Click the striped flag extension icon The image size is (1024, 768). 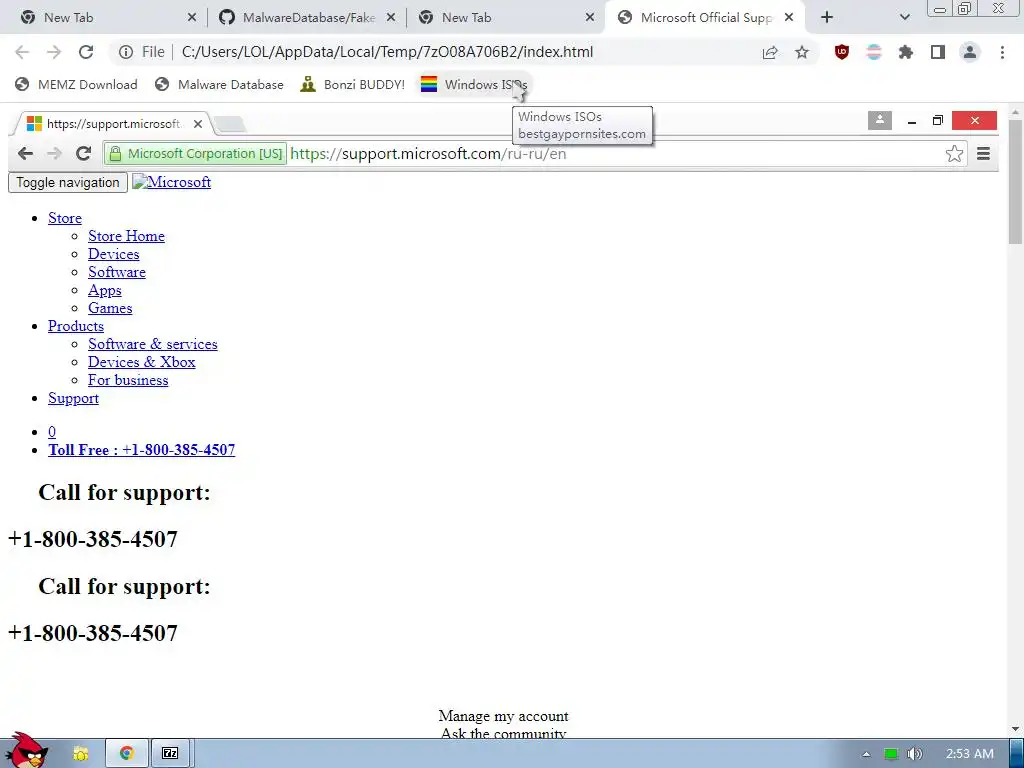pyautogui.click(x=874, y=52)
